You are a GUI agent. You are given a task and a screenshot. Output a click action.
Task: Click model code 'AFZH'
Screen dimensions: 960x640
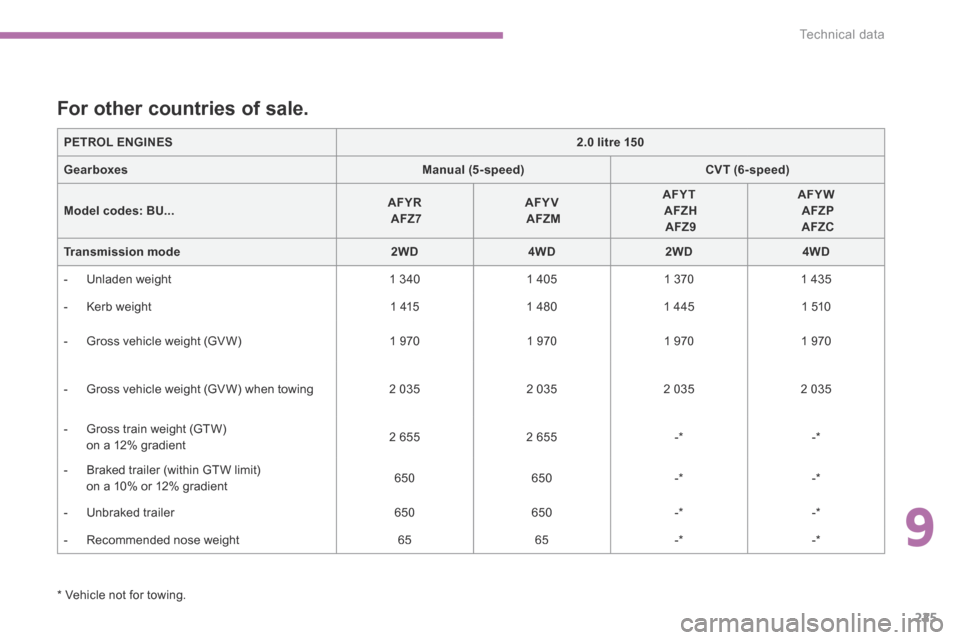(x=680, y=211)
